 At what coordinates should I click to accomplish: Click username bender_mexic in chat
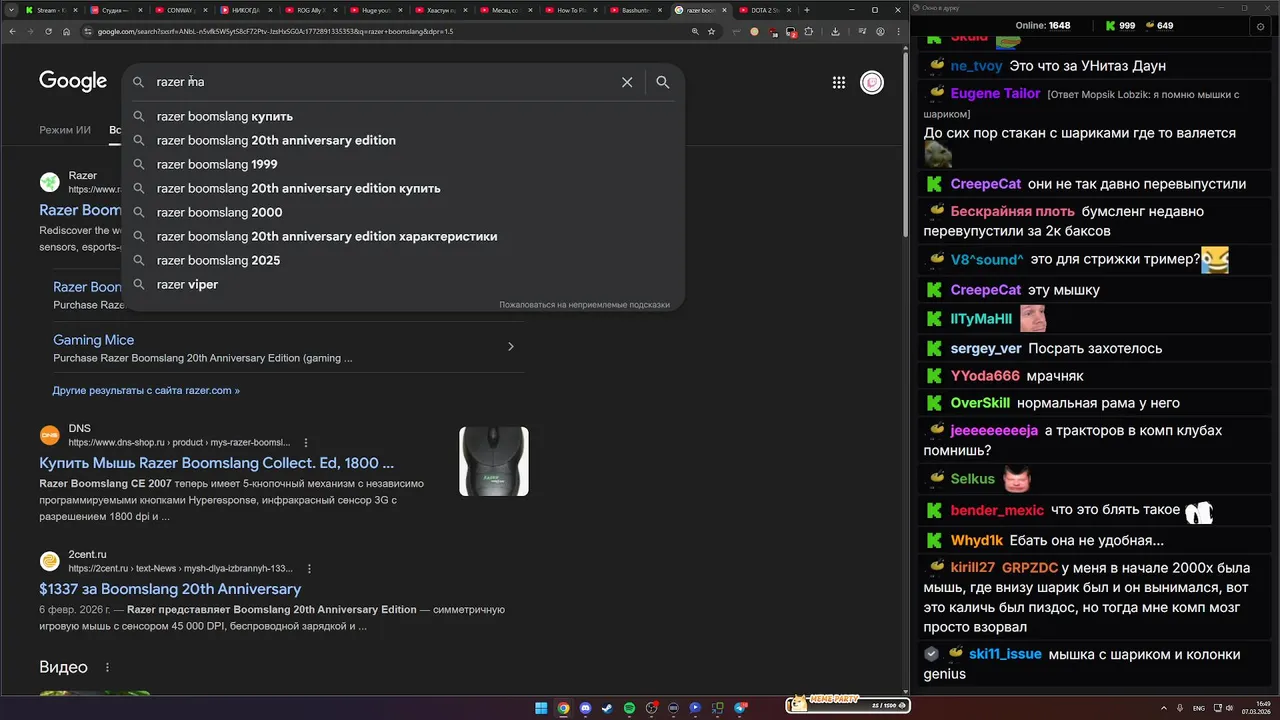[997, 510]
